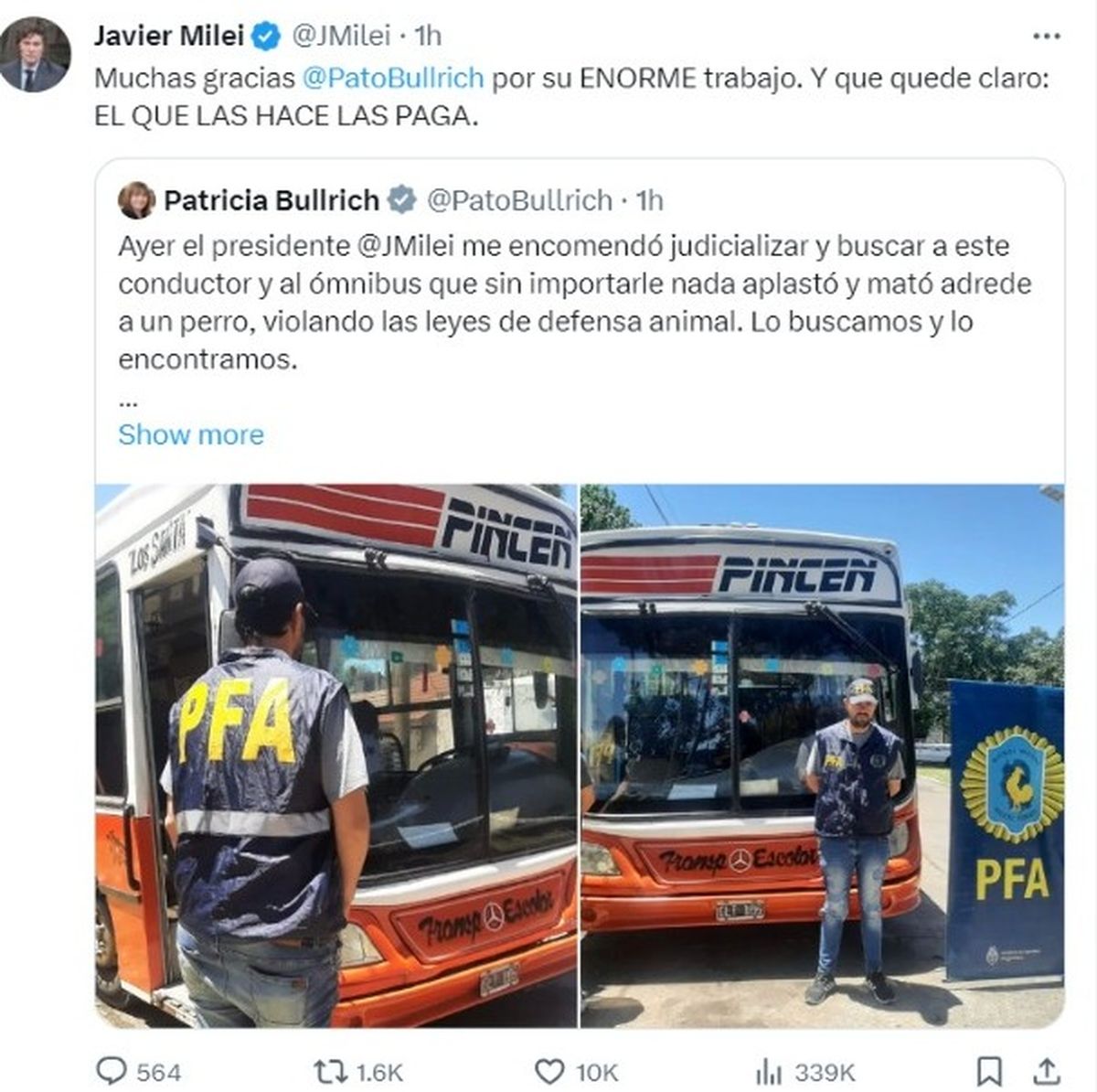Like the tweet with heart icon
Screen dimensions: 1097x1092
pyautogui.click(x=548, y=1071)
